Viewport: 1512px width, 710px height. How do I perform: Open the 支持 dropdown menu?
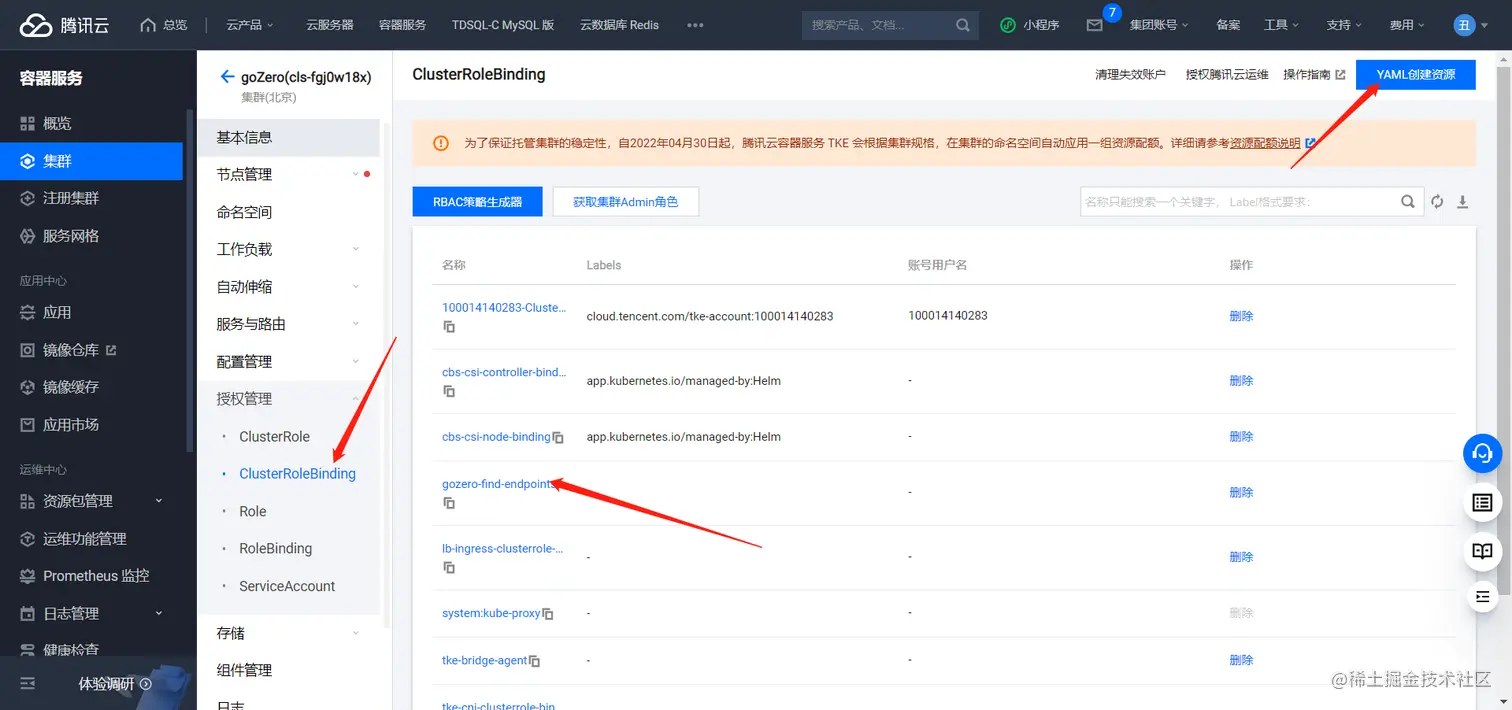tap(1344, 25)
